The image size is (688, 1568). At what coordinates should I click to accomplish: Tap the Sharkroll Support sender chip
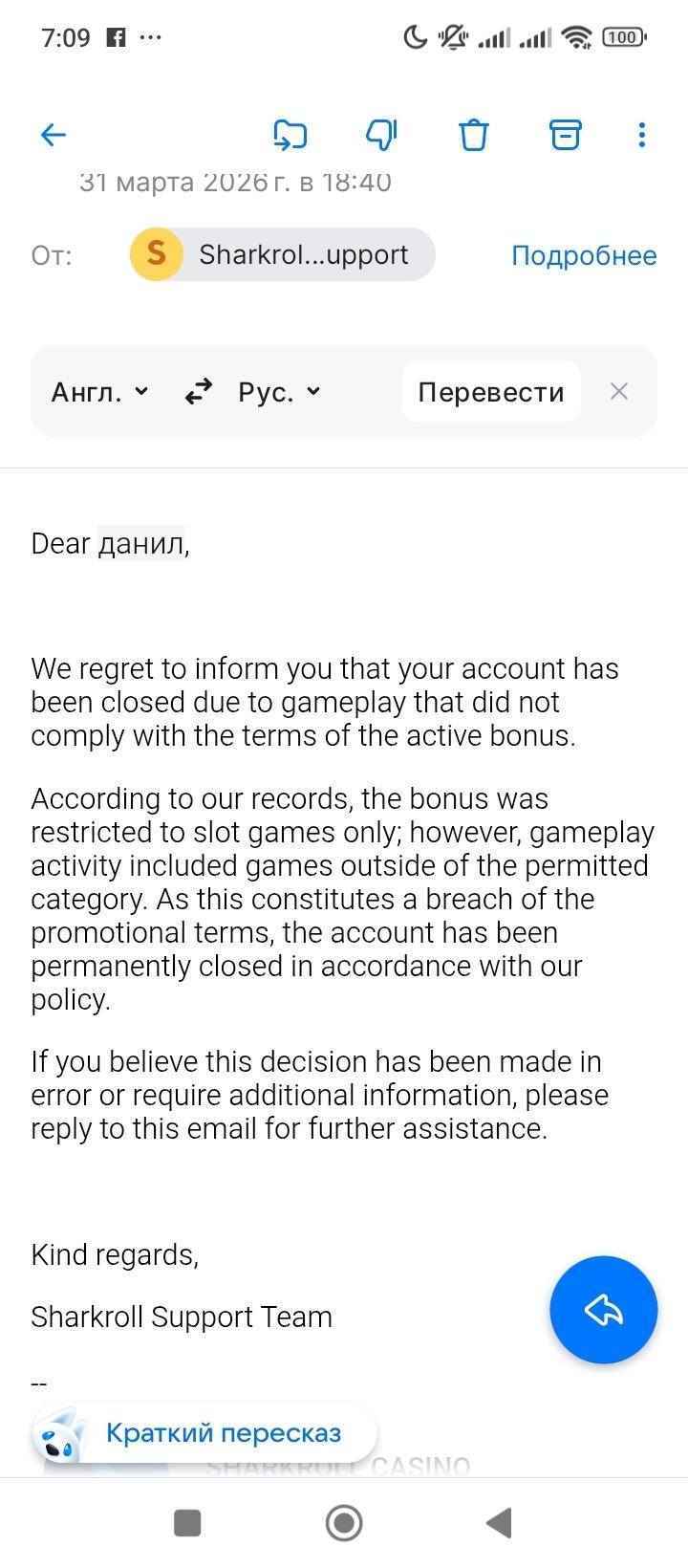pos(303,254)
